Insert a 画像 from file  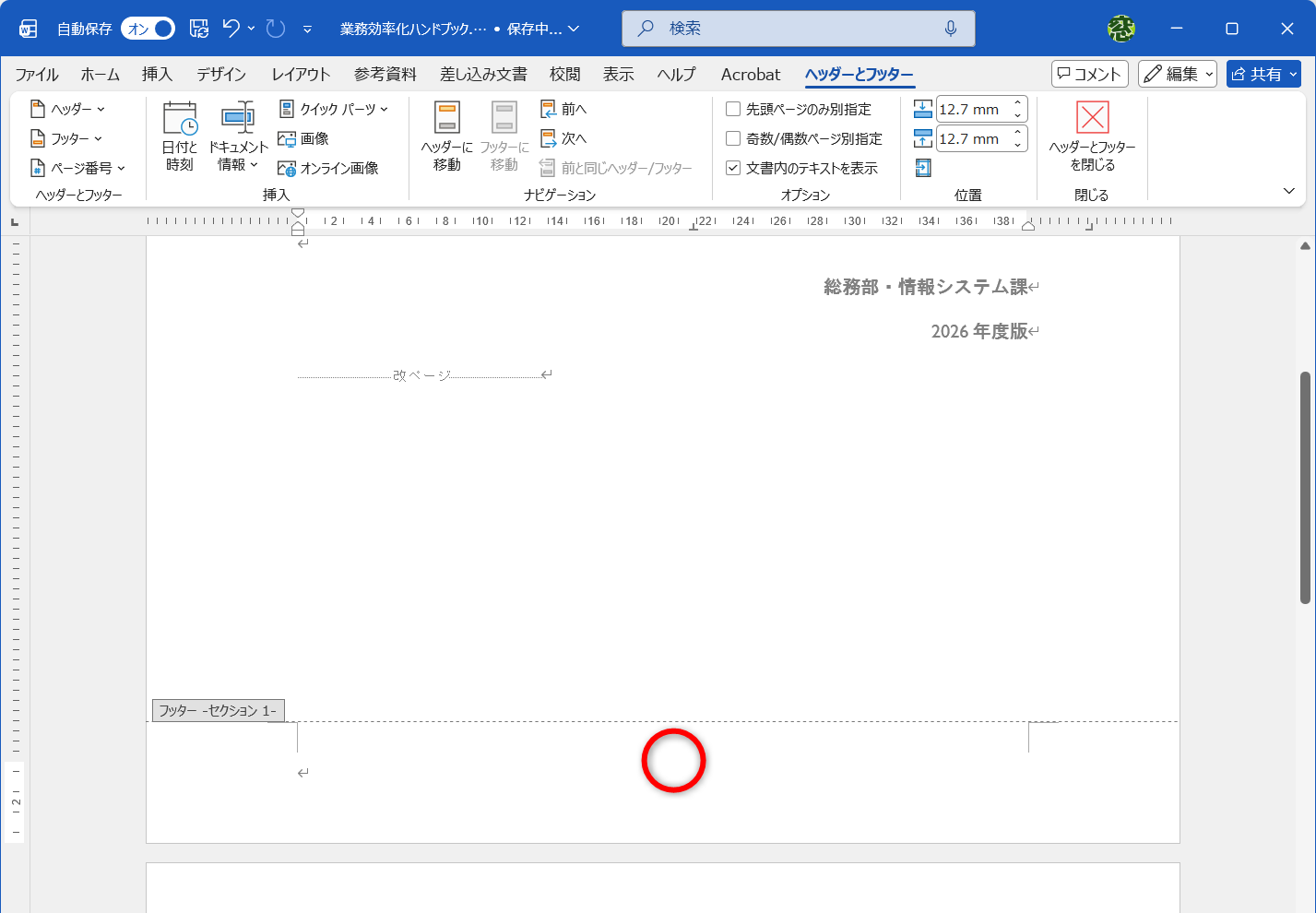303,138
